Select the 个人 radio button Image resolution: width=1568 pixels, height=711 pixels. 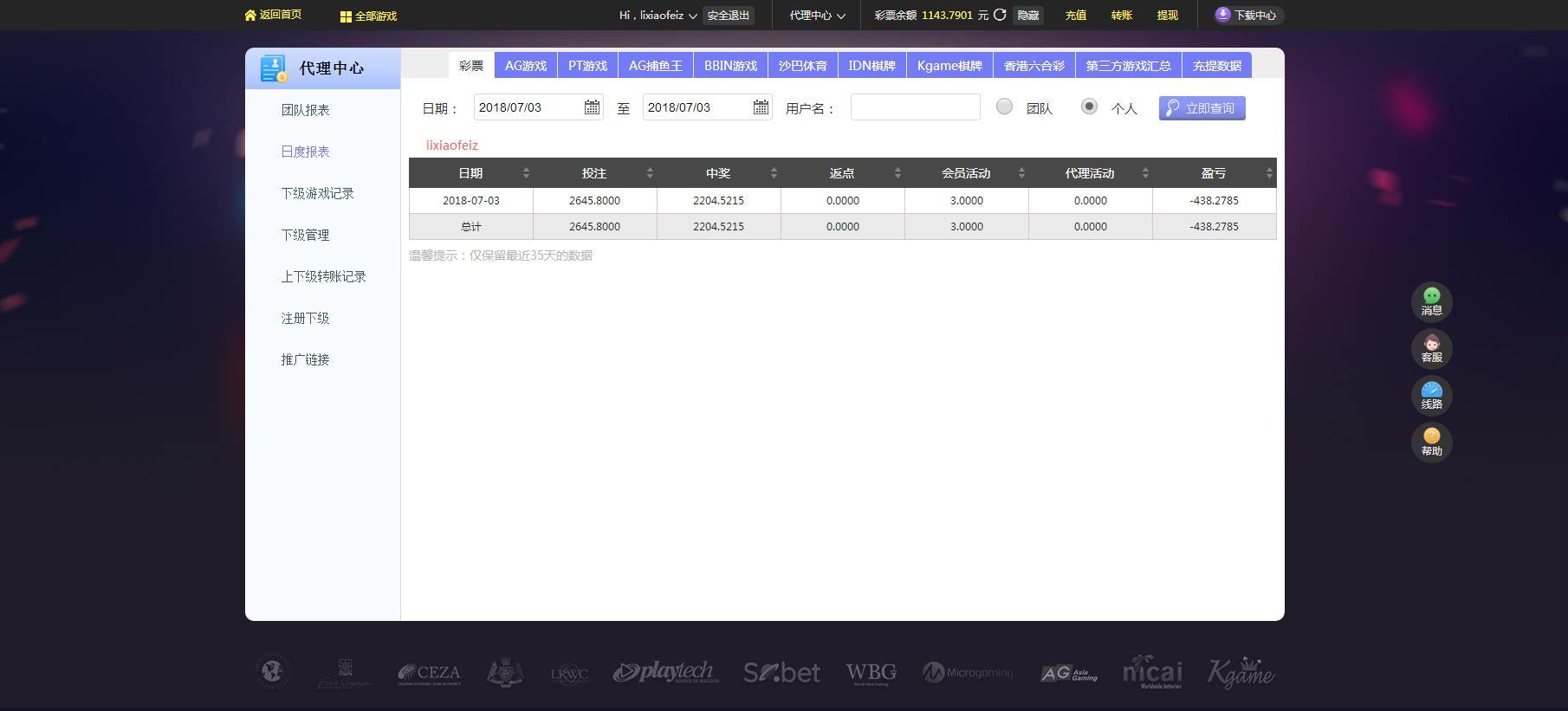pos(1089,107)
